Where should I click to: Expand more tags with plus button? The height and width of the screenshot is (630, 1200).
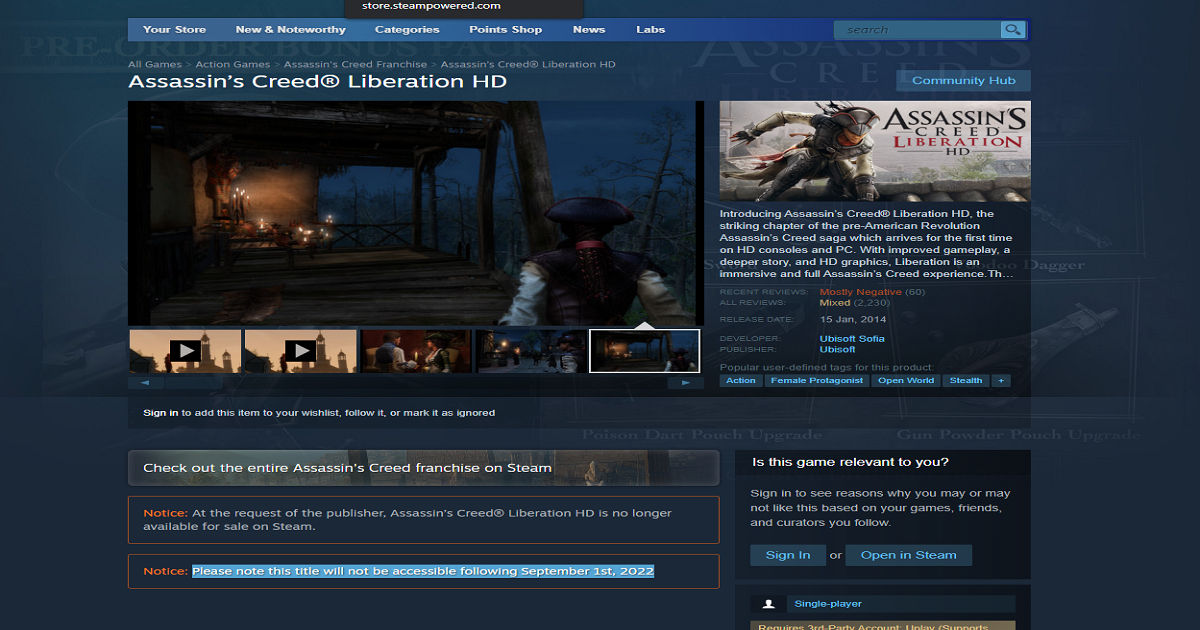tap(1001, 381)
